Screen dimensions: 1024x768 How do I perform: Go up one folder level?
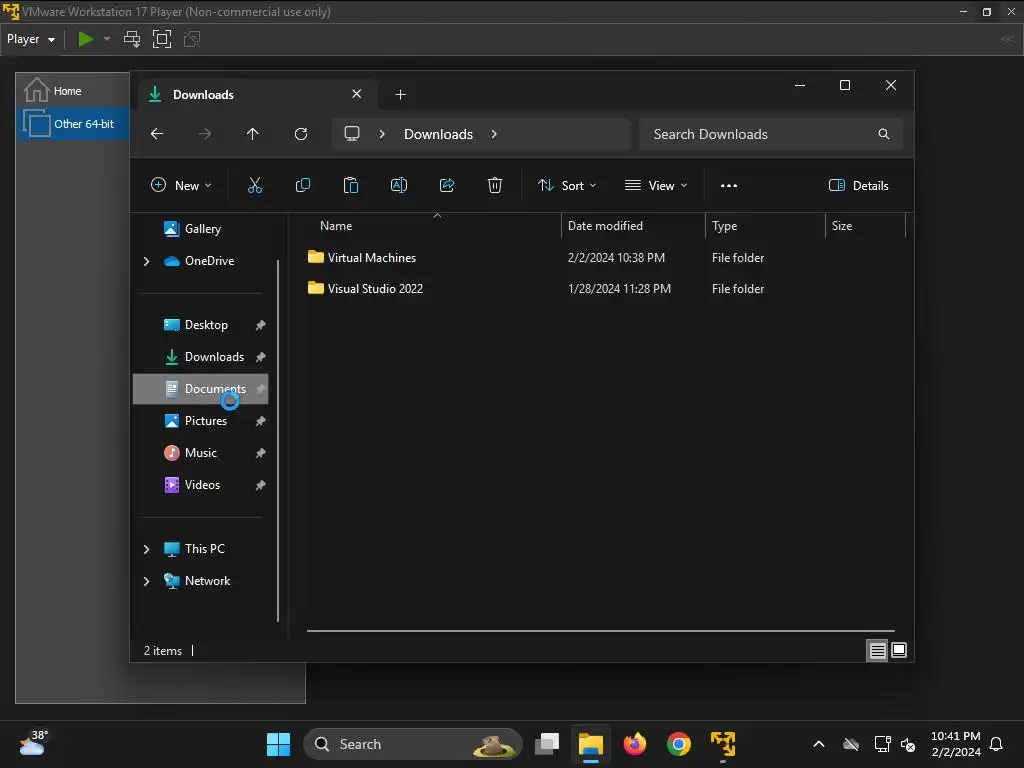tap(253, 134)
